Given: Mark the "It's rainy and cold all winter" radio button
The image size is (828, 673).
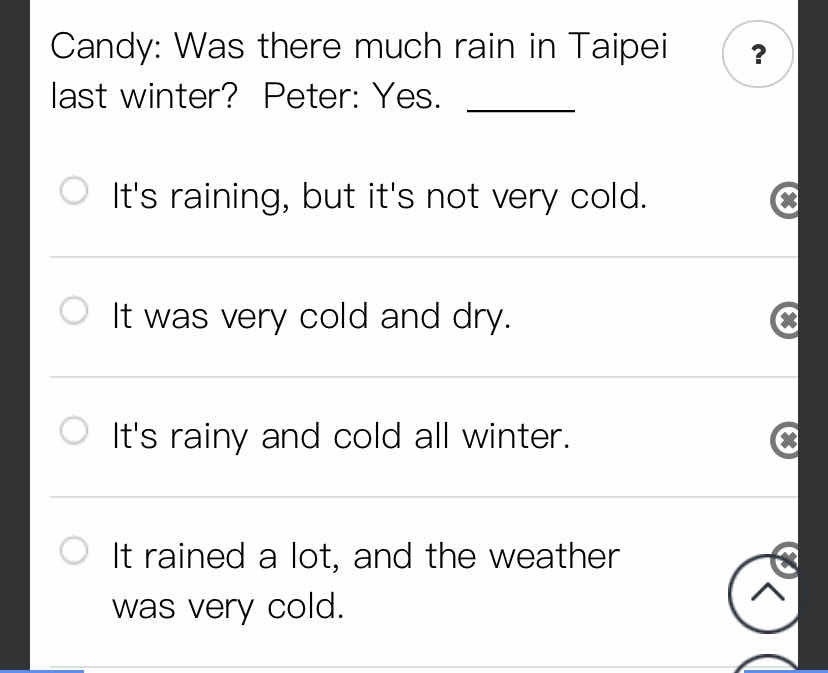Looking at the screenshot, I should (x=74, y=430).
